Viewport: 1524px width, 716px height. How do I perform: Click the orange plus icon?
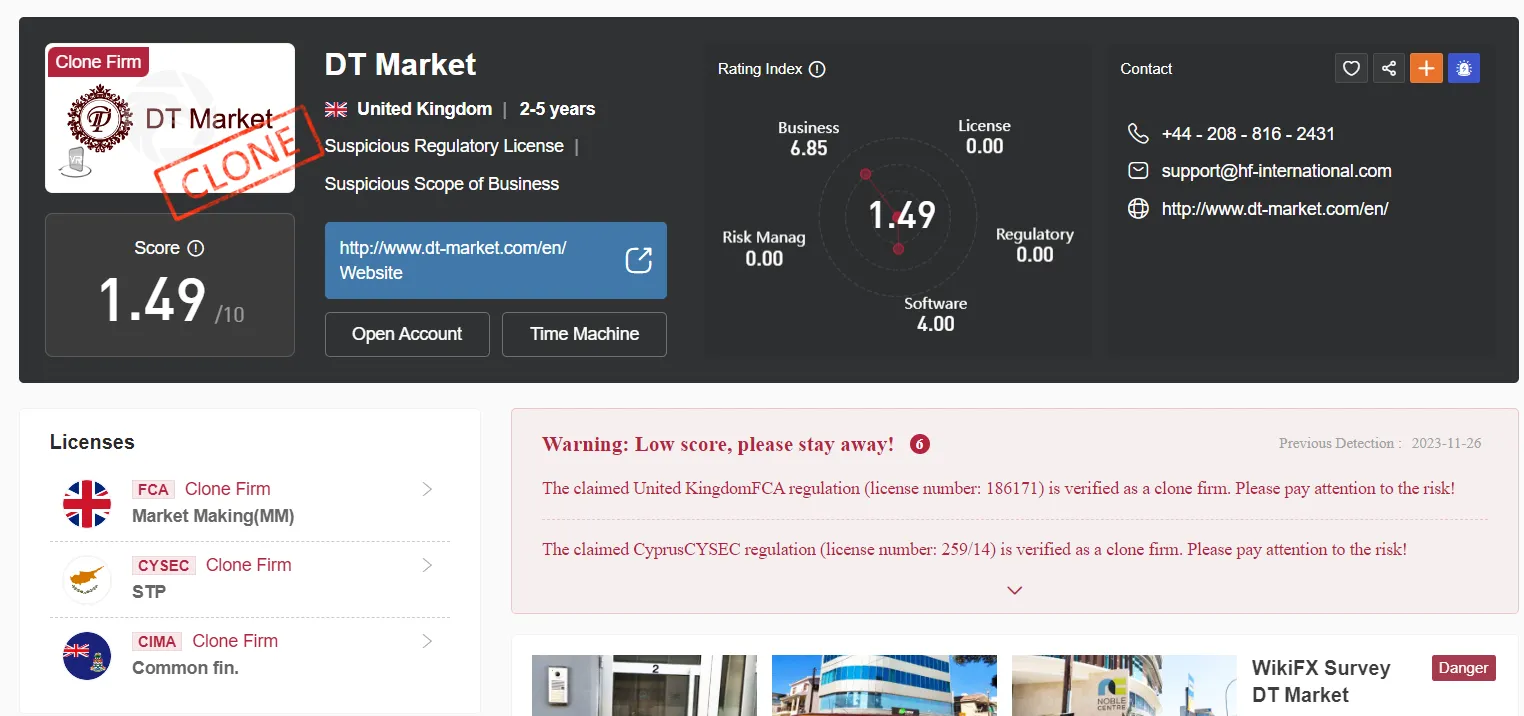click(x=1426, y=68)
